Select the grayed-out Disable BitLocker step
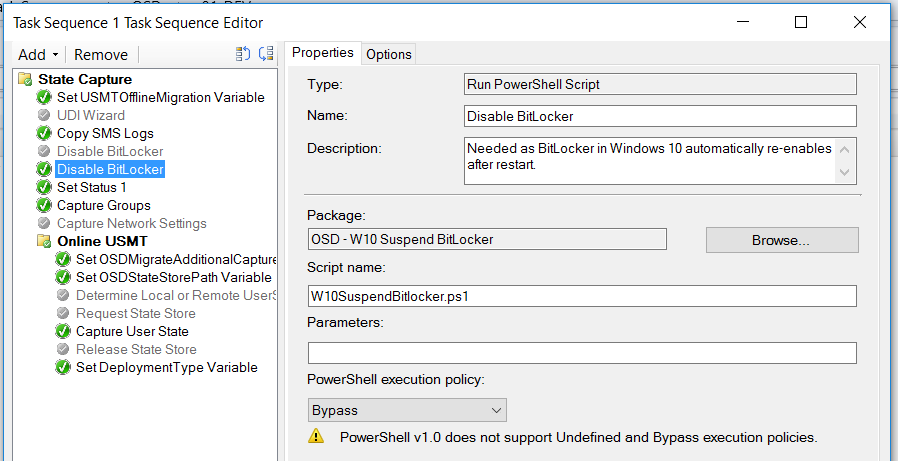 pos(110,152)
